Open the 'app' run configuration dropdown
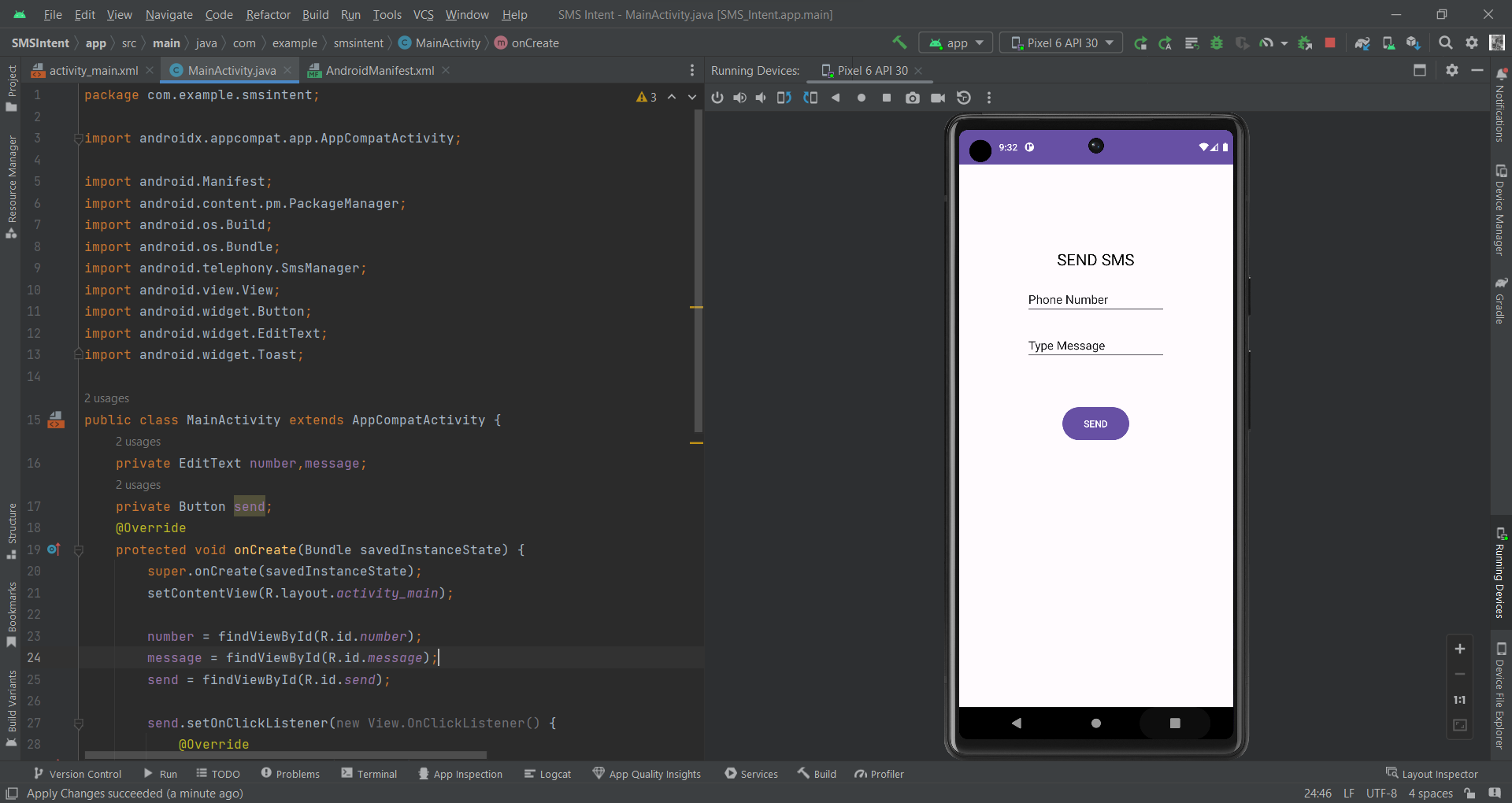The width and height of the screenshot is (1512, 803). [955, 43]
